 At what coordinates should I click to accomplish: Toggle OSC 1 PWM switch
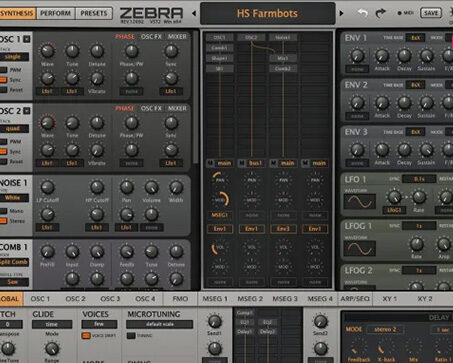[x=3, y=70]
